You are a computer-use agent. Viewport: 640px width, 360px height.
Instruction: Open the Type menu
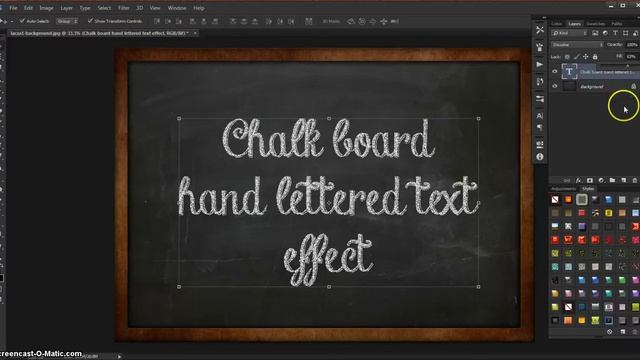(85, 8)
